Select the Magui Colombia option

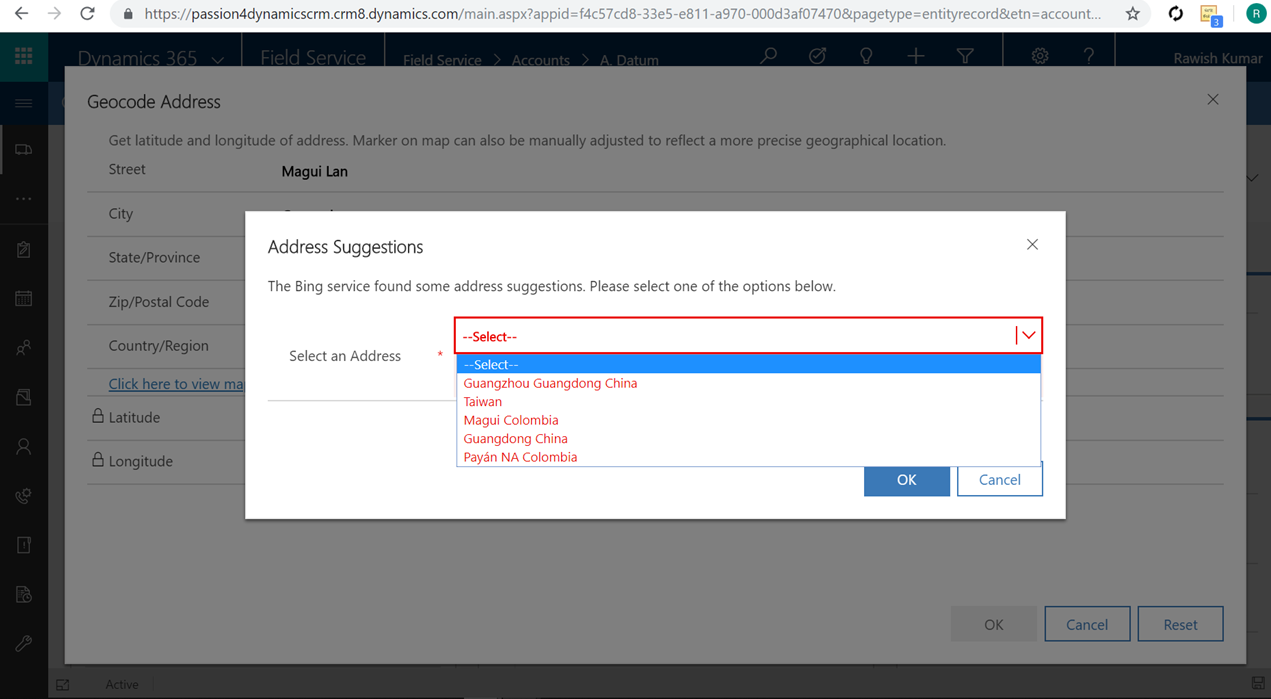tap(511, 420)
